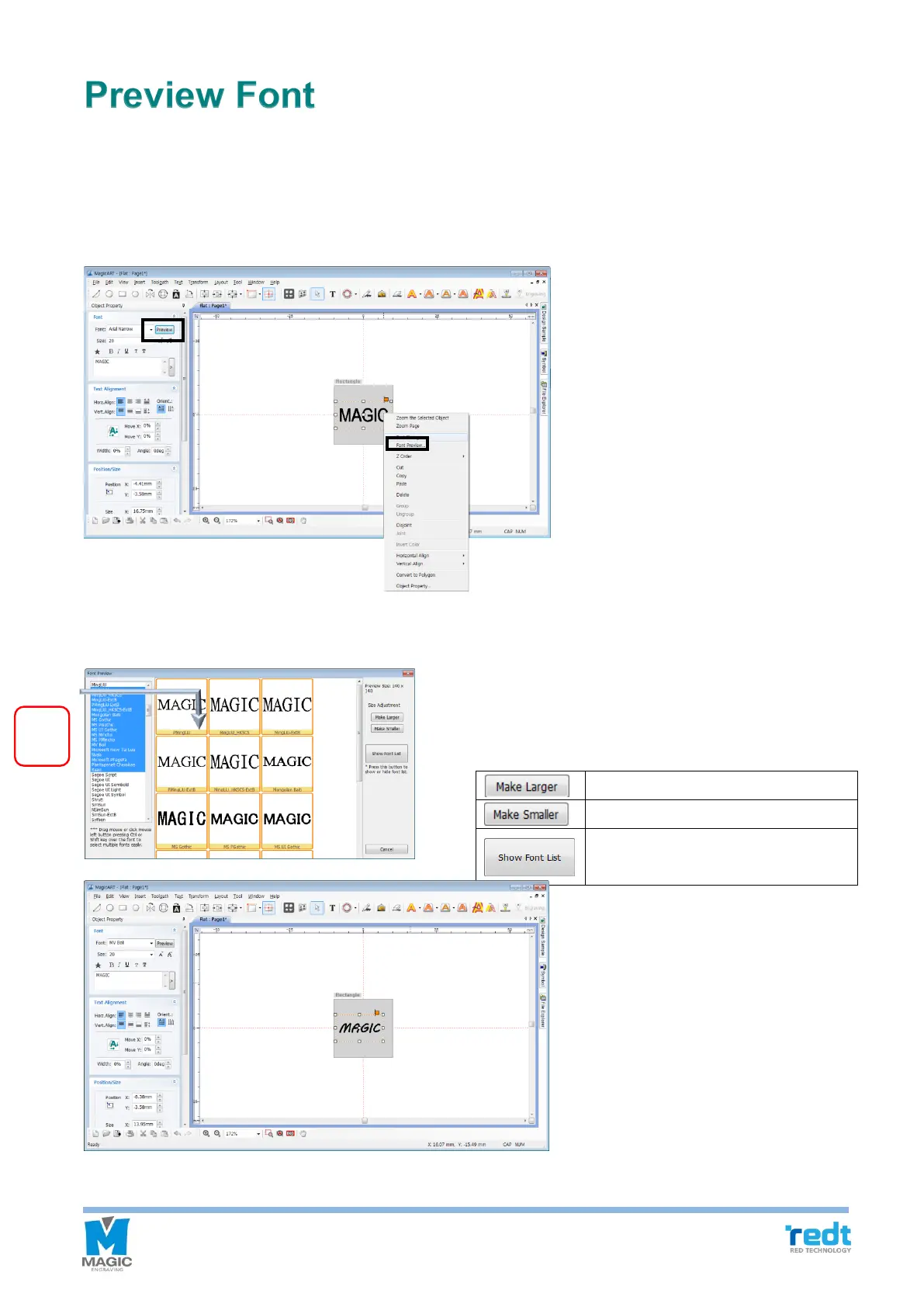
Task: Click the crosshair guide icon in lower MagicART toolbar
Action: [268, 908]
